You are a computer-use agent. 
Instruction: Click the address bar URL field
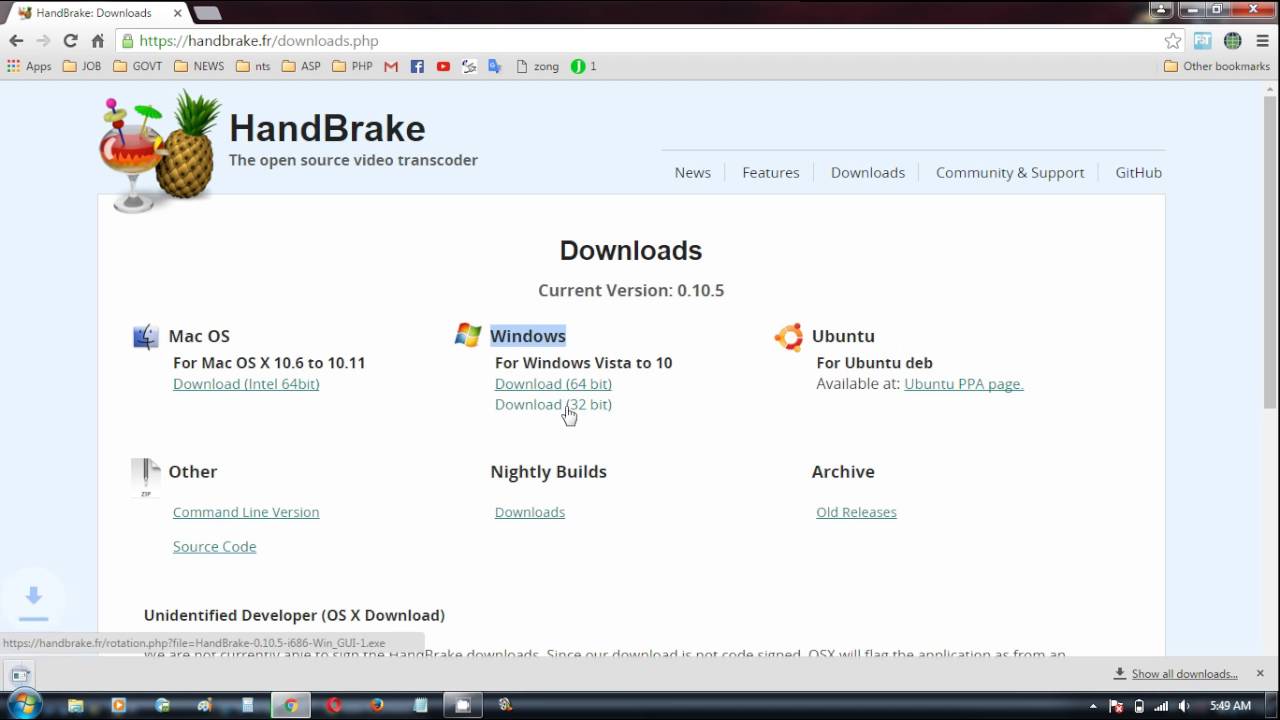640,41
